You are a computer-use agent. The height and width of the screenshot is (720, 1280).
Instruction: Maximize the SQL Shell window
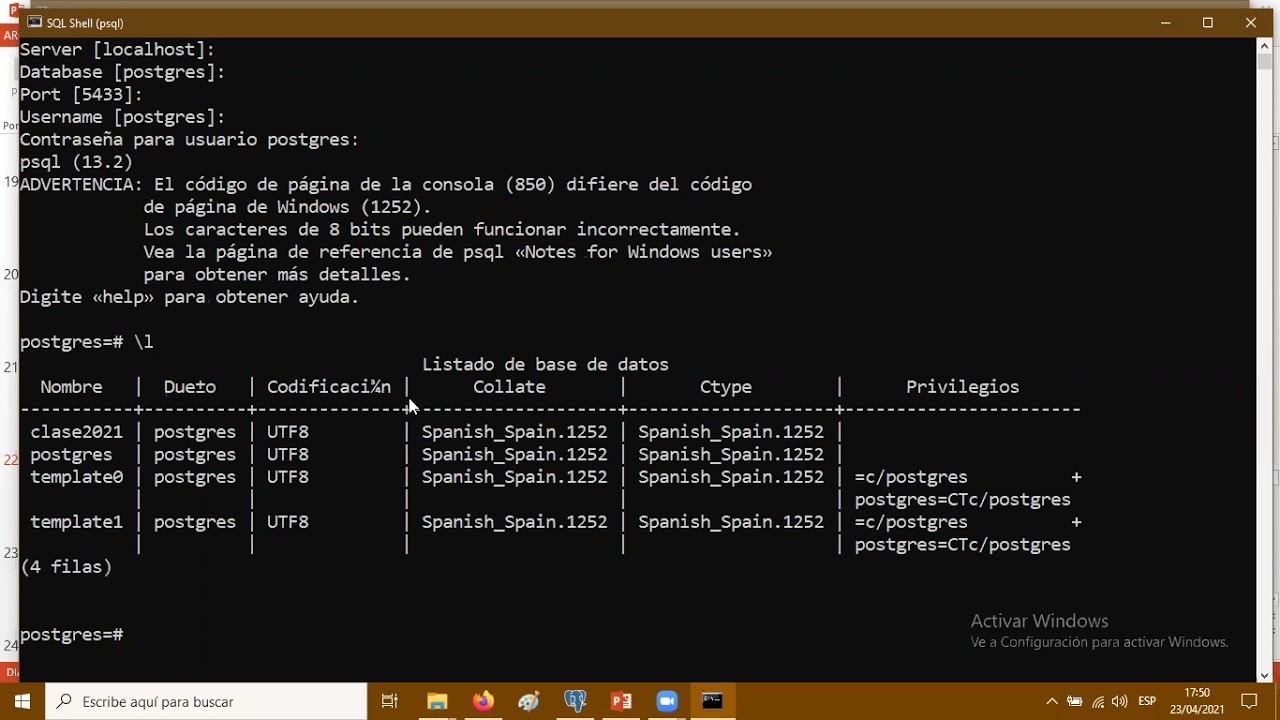point(1208,22)
